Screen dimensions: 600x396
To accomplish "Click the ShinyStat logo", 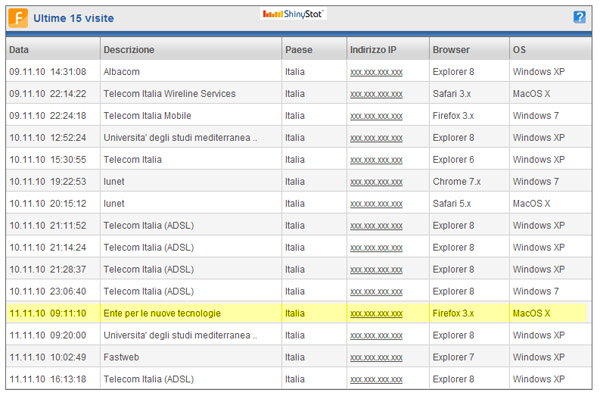I will point(293,14).
